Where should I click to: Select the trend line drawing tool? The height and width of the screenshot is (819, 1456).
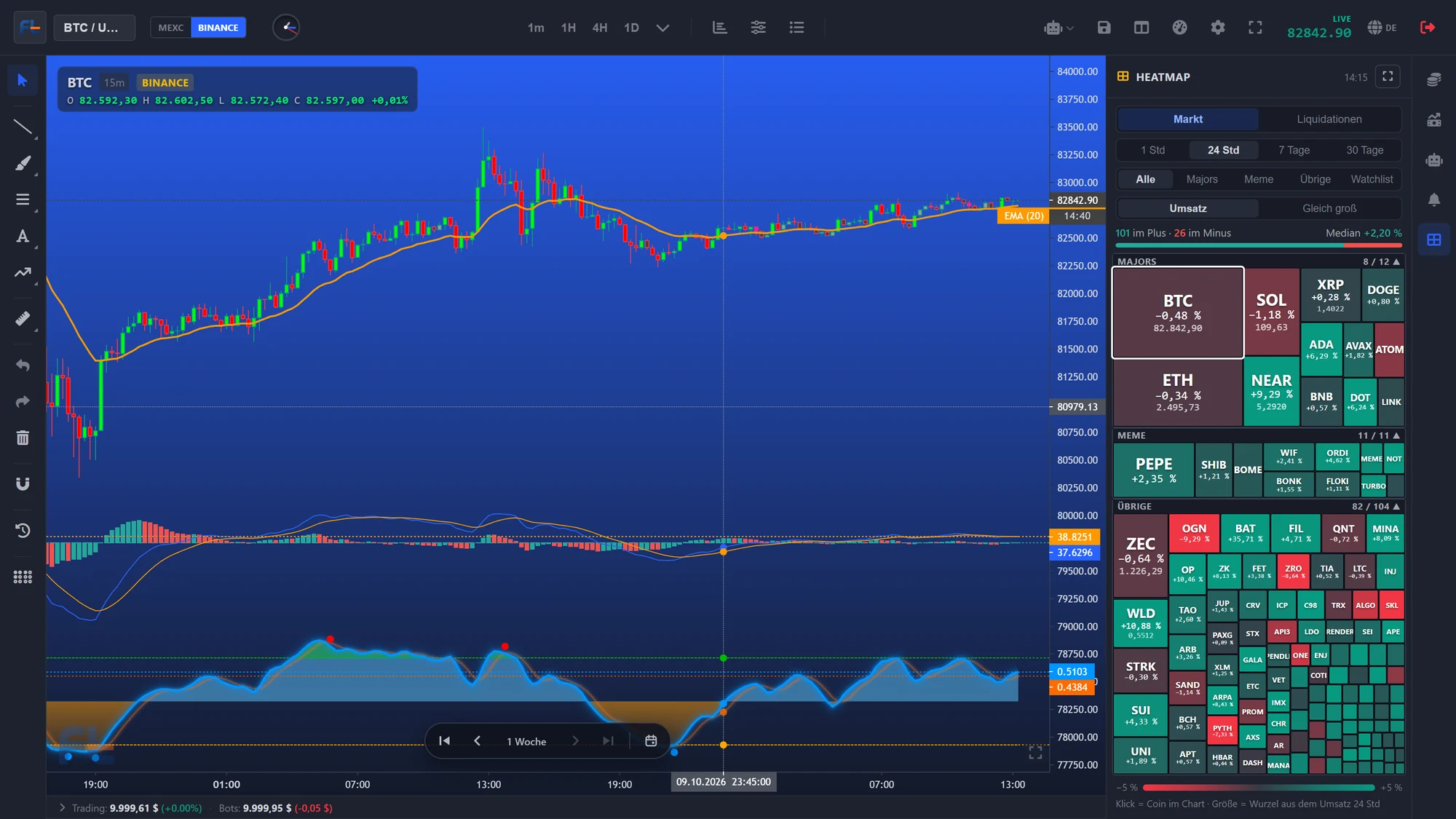click(x=23, y=127)
